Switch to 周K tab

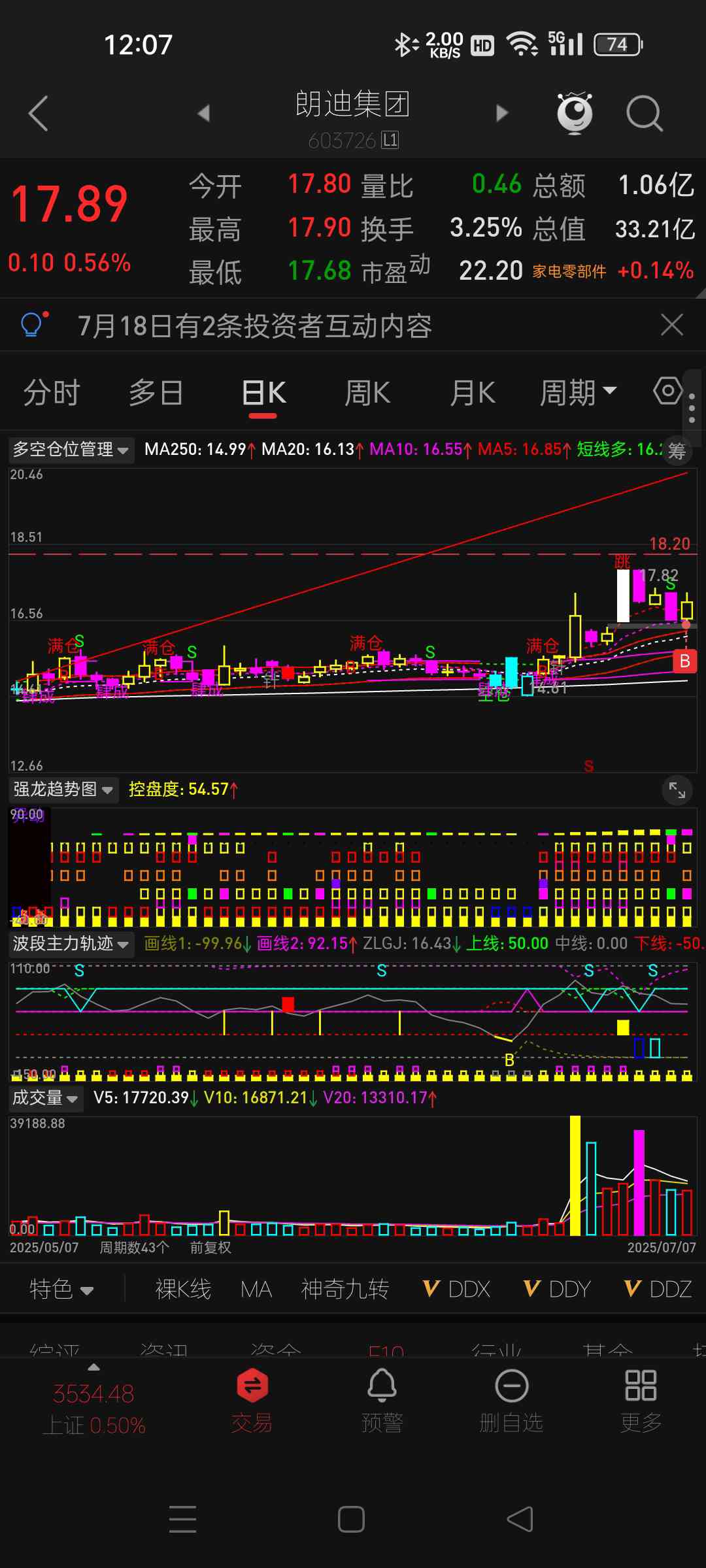click(x=367, y=393)
